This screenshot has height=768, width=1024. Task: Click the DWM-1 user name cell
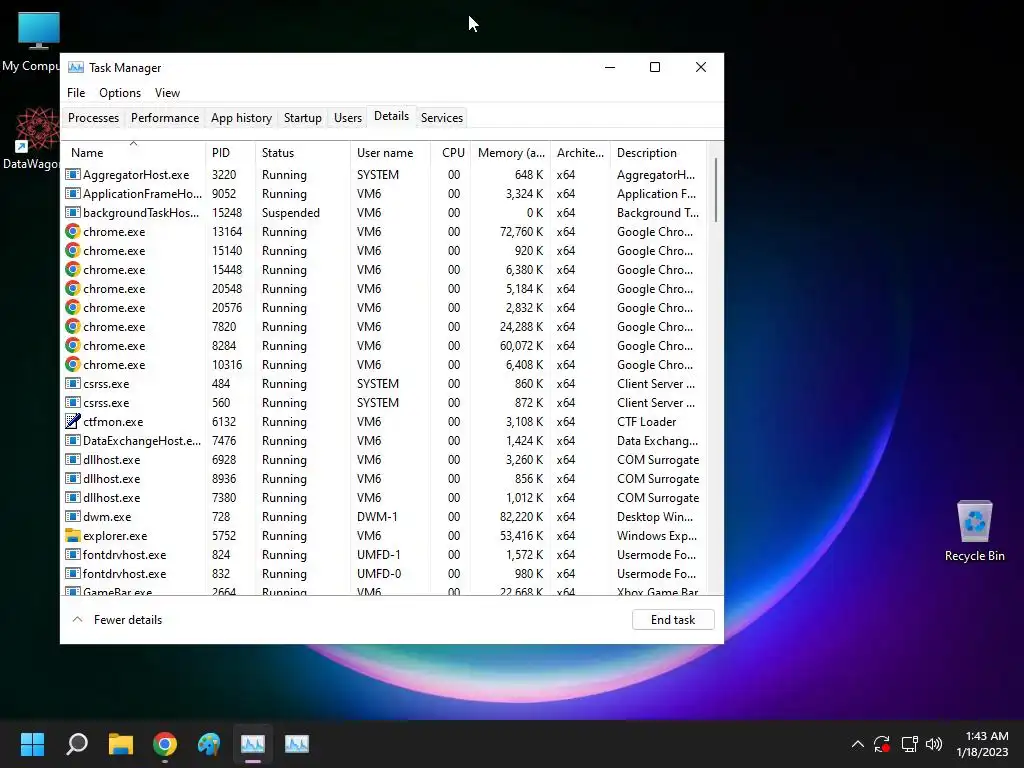coord(377,517)
